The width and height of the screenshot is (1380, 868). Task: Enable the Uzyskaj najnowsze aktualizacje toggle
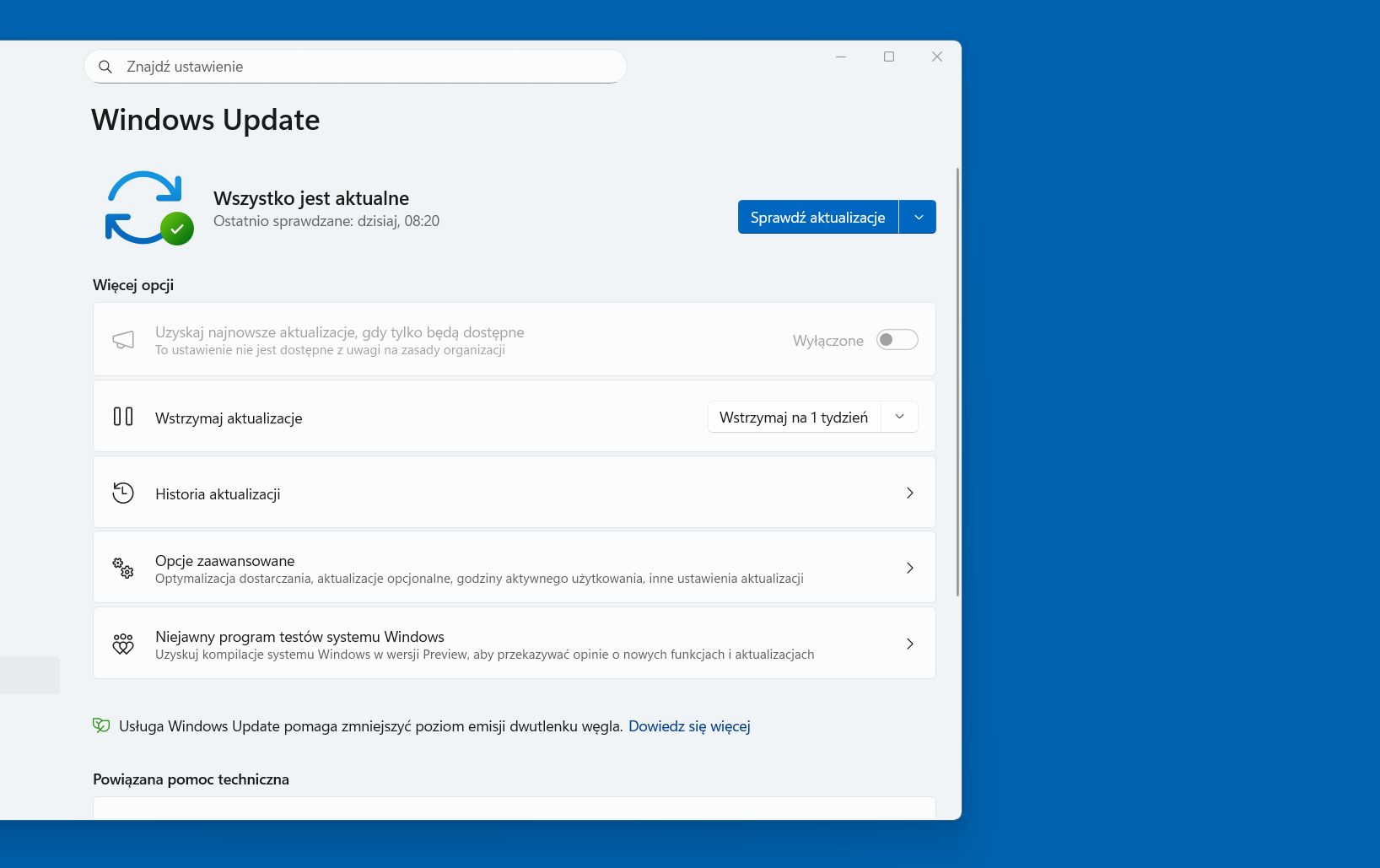coord(897,339)
